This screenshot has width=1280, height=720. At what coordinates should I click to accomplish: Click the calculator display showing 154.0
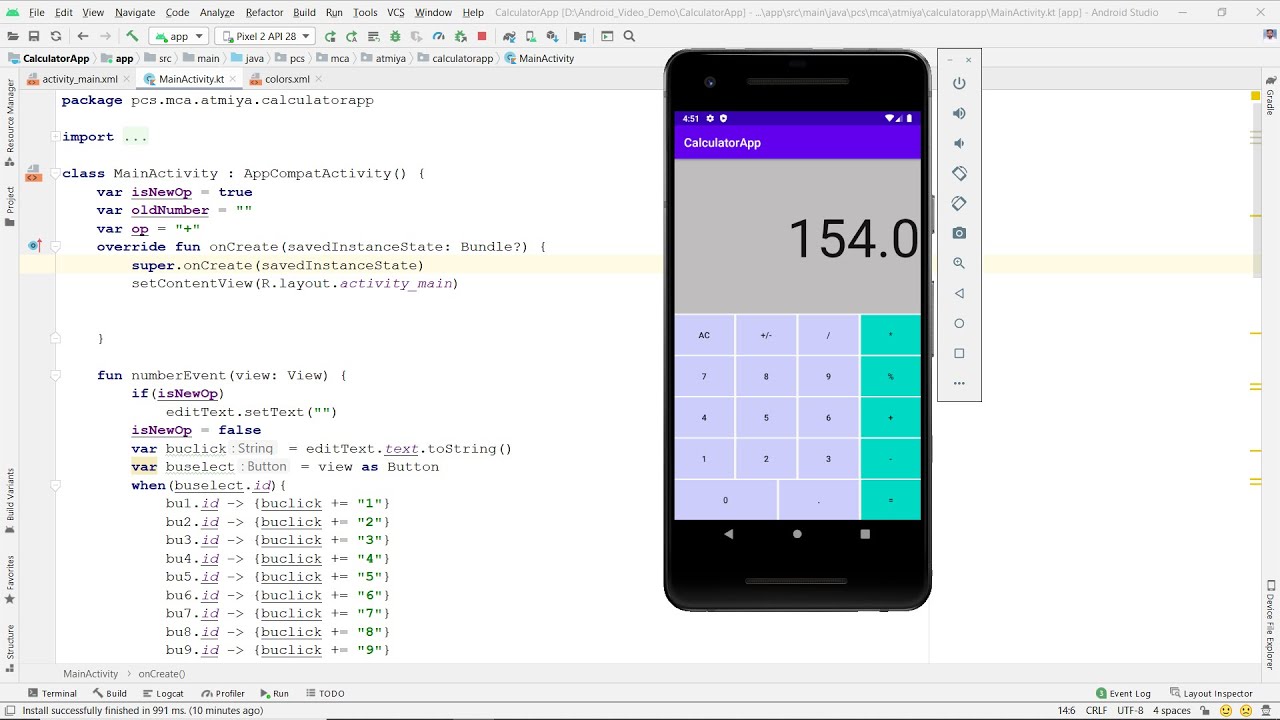click(x=797, y=237)
